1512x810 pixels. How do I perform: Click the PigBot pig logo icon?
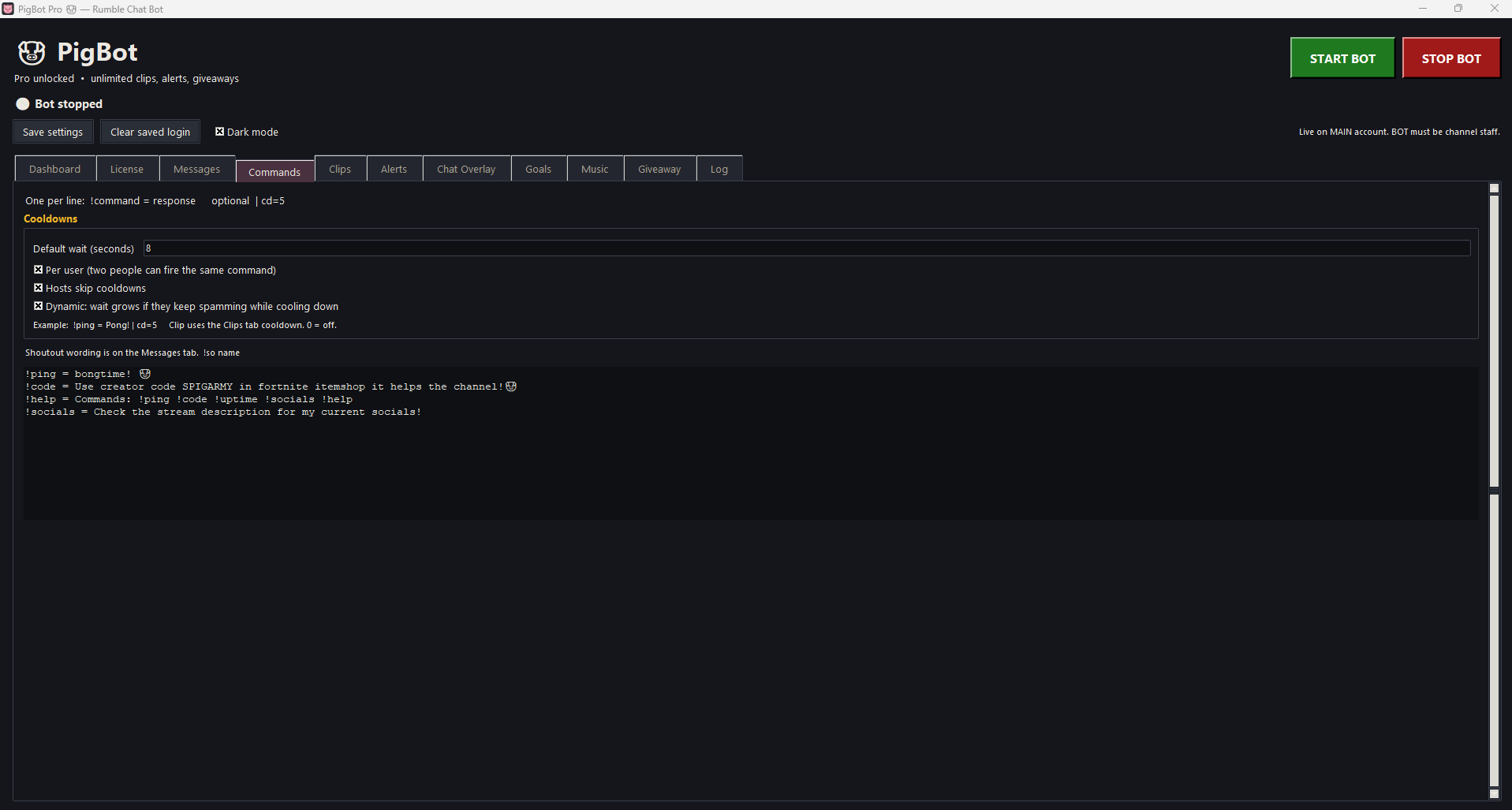click(x=32, y=53)
